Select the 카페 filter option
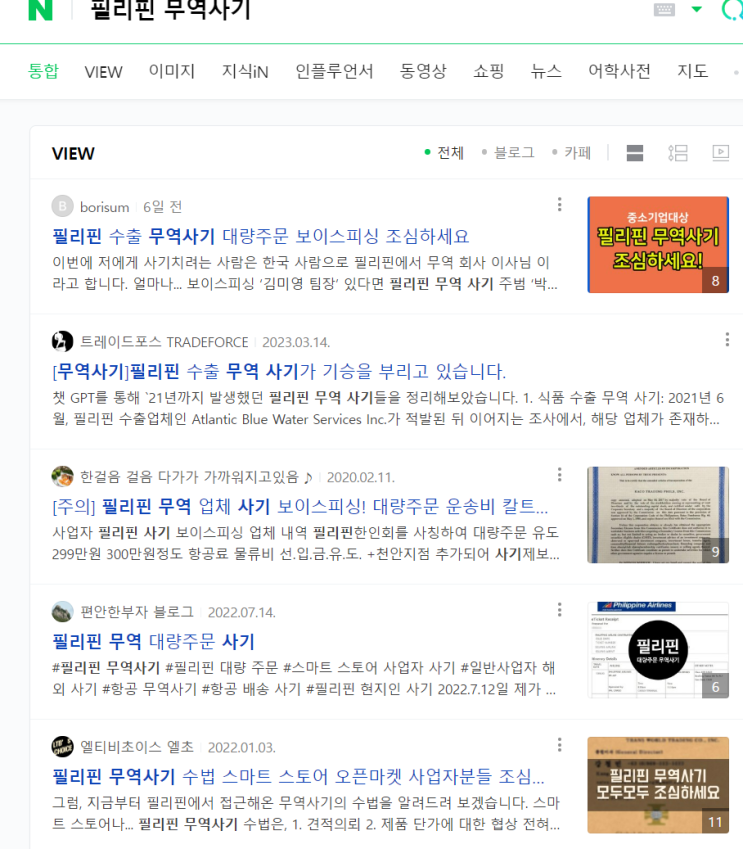743x849 pixels. point(571,153)
